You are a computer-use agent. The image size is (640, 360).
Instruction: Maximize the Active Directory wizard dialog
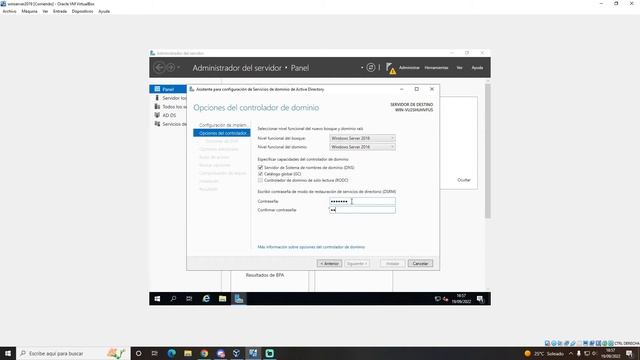417,89
